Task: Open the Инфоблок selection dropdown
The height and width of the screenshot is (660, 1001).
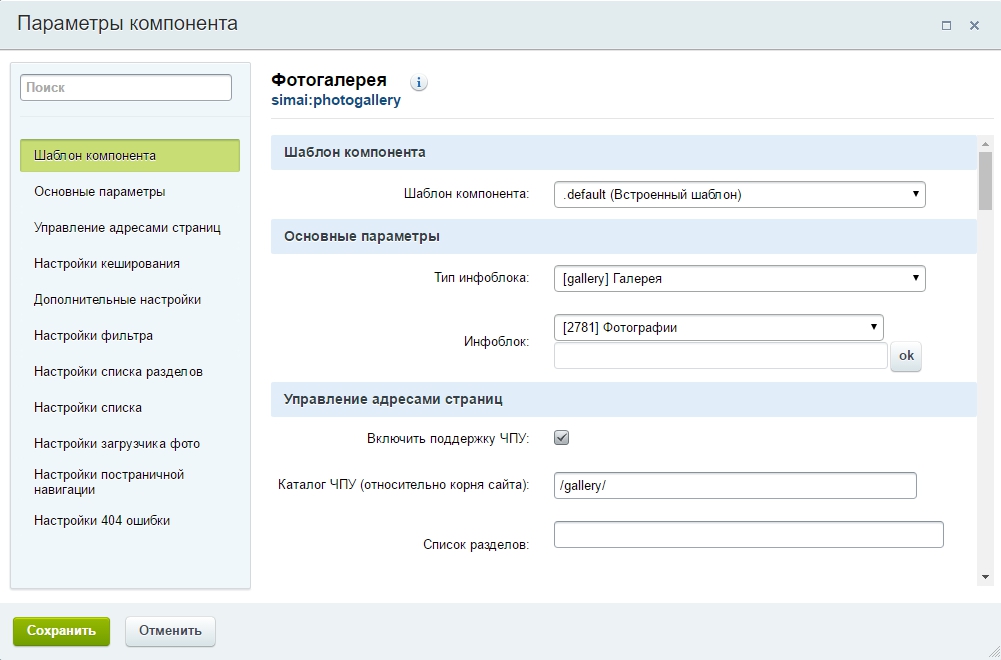Action: pos(718,327)
